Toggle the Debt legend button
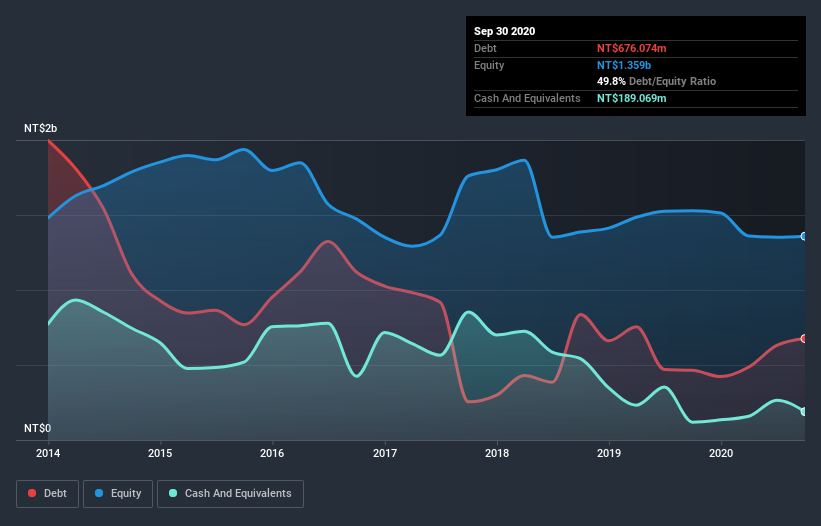821x526 pixels. coord(47,494)
